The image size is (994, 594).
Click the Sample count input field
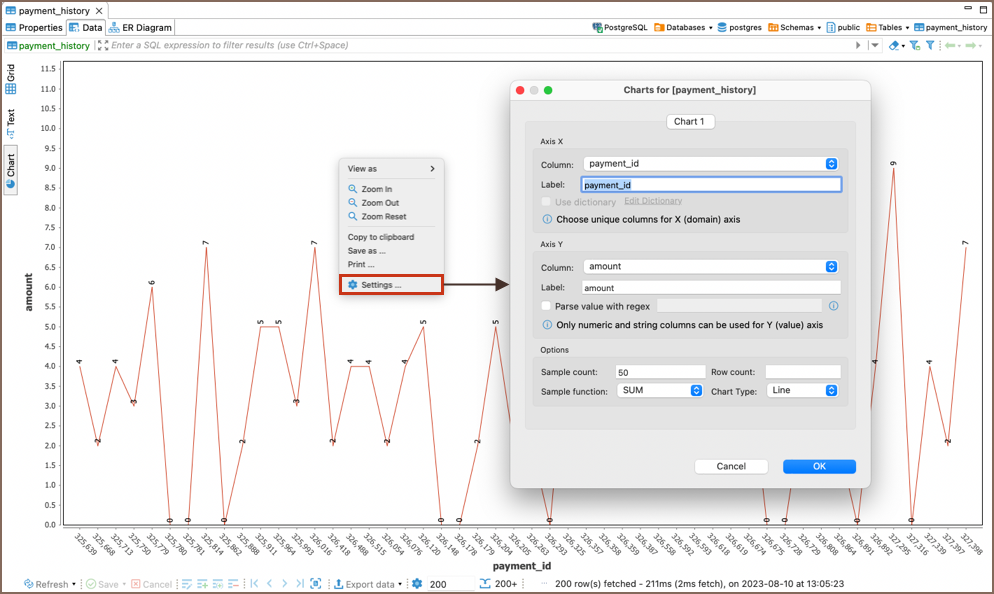pyautogui.click(x=660, y=372)
